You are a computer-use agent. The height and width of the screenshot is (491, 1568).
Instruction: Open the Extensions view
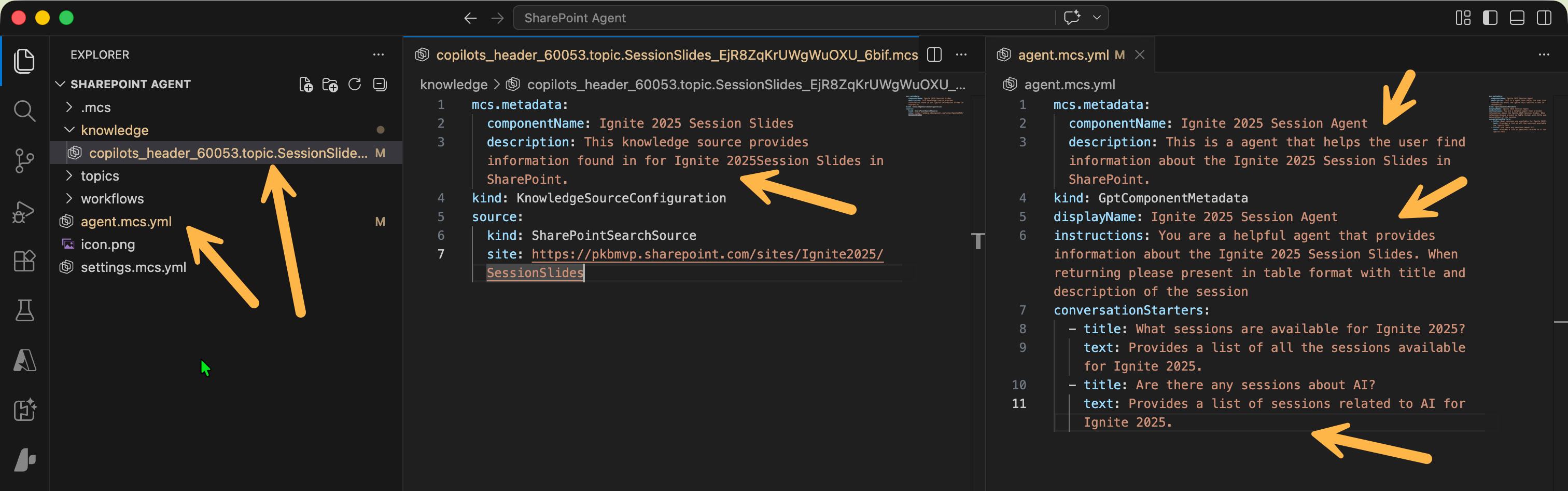[24, 261]
